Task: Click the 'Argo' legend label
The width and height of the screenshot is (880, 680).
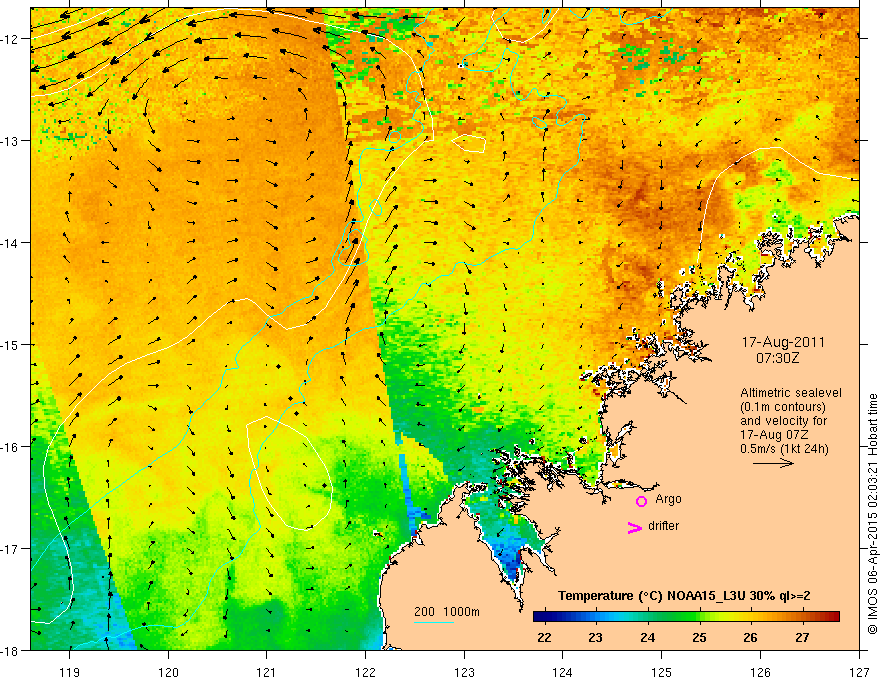Action: click(x=668, y=499)
